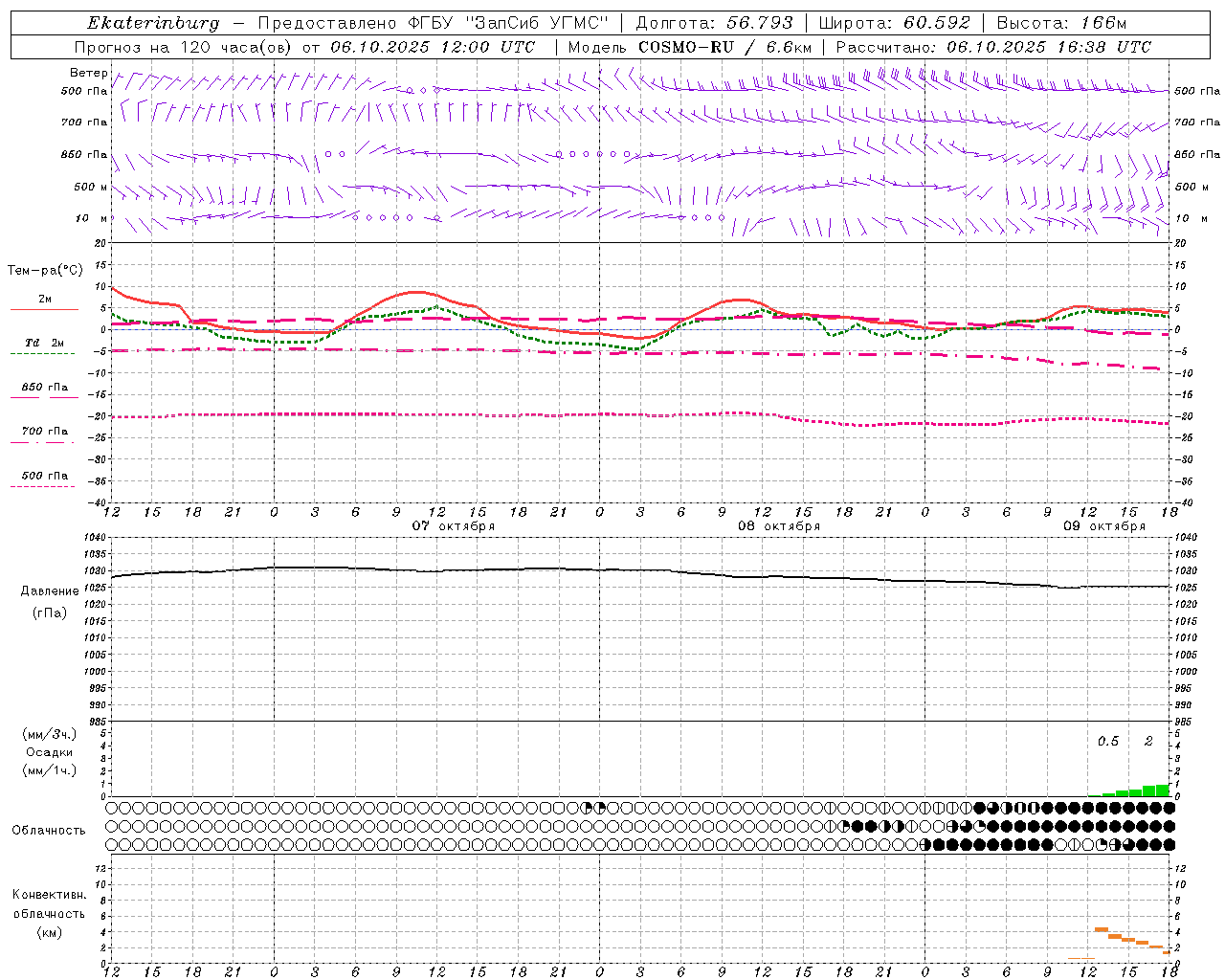The height and width of the screenshot is (980, 1225).
Task: Click the 0.5 precipitation amount value
Action: [1108, 742]
